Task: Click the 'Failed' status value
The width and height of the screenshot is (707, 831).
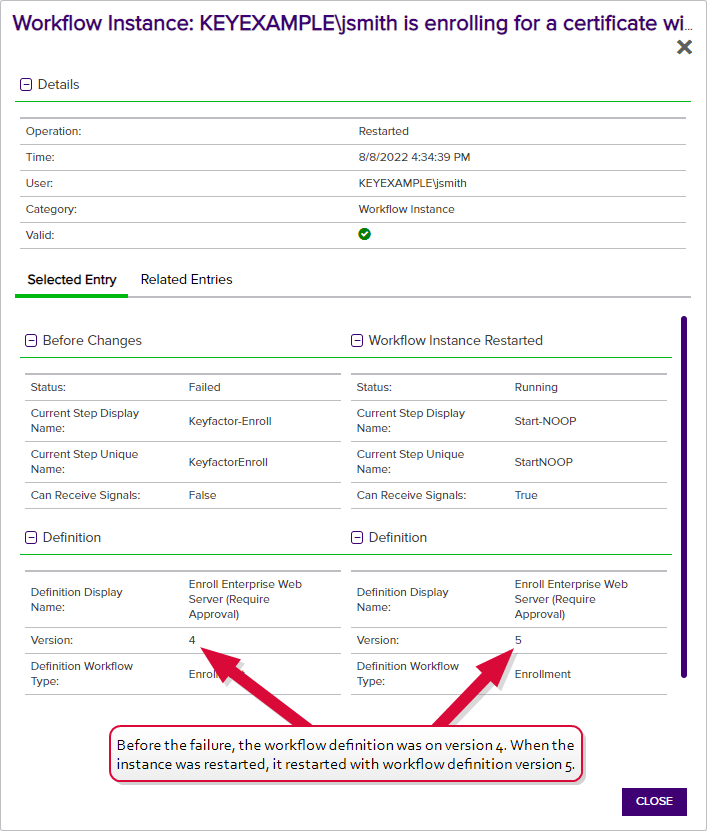Action: coord(205,387)
